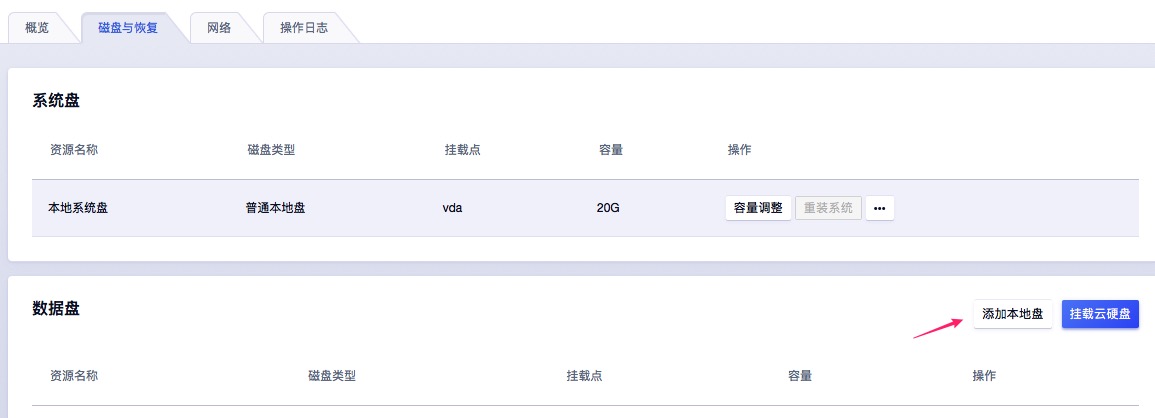Click the vda mount point value
This screenshot has width=1155, height=418.
pyautogui.click(x=455, y=208)
